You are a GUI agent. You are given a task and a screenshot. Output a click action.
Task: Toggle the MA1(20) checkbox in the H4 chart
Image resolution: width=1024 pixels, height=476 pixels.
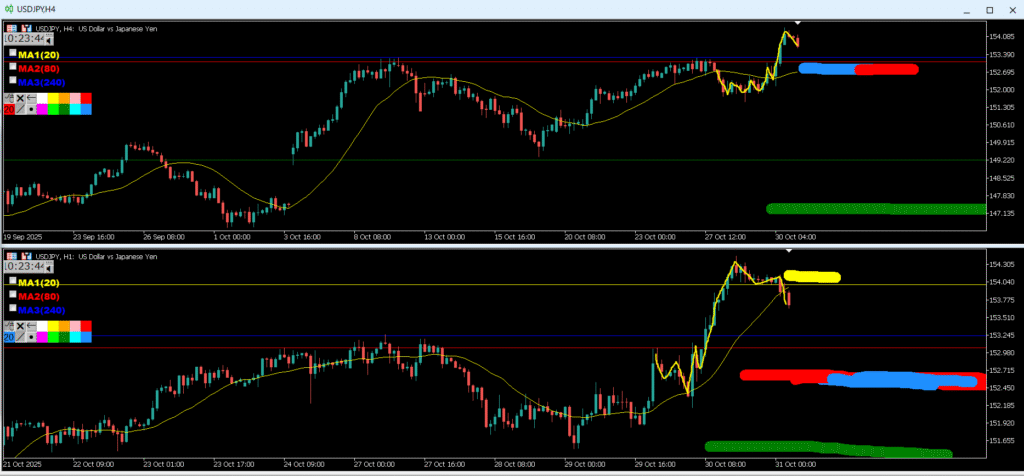pyautogui.click(x=13, y=53)
